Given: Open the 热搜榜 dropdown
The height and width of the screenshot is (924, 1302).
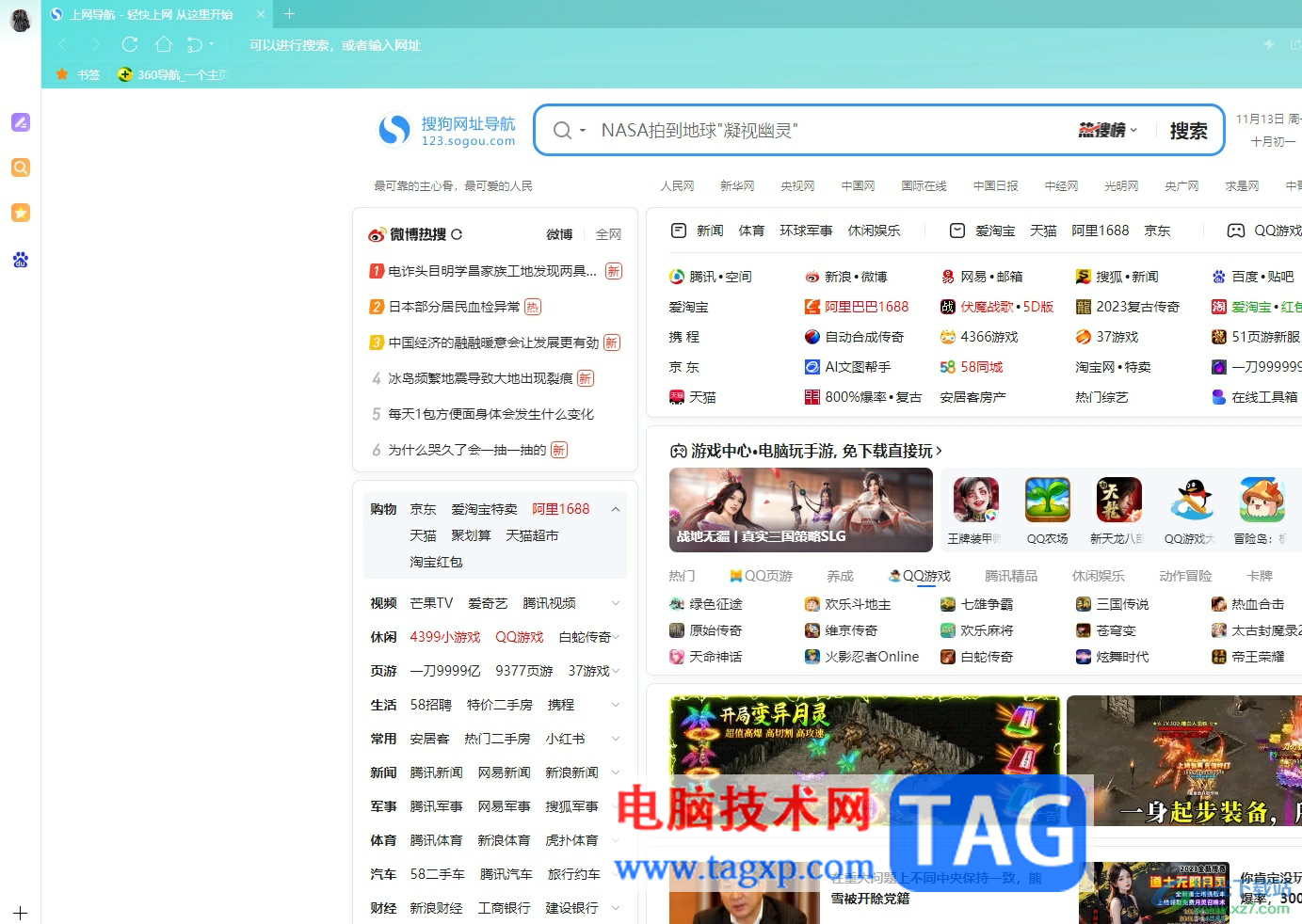Looking at the screenshot, I should tap(1108, 131).
